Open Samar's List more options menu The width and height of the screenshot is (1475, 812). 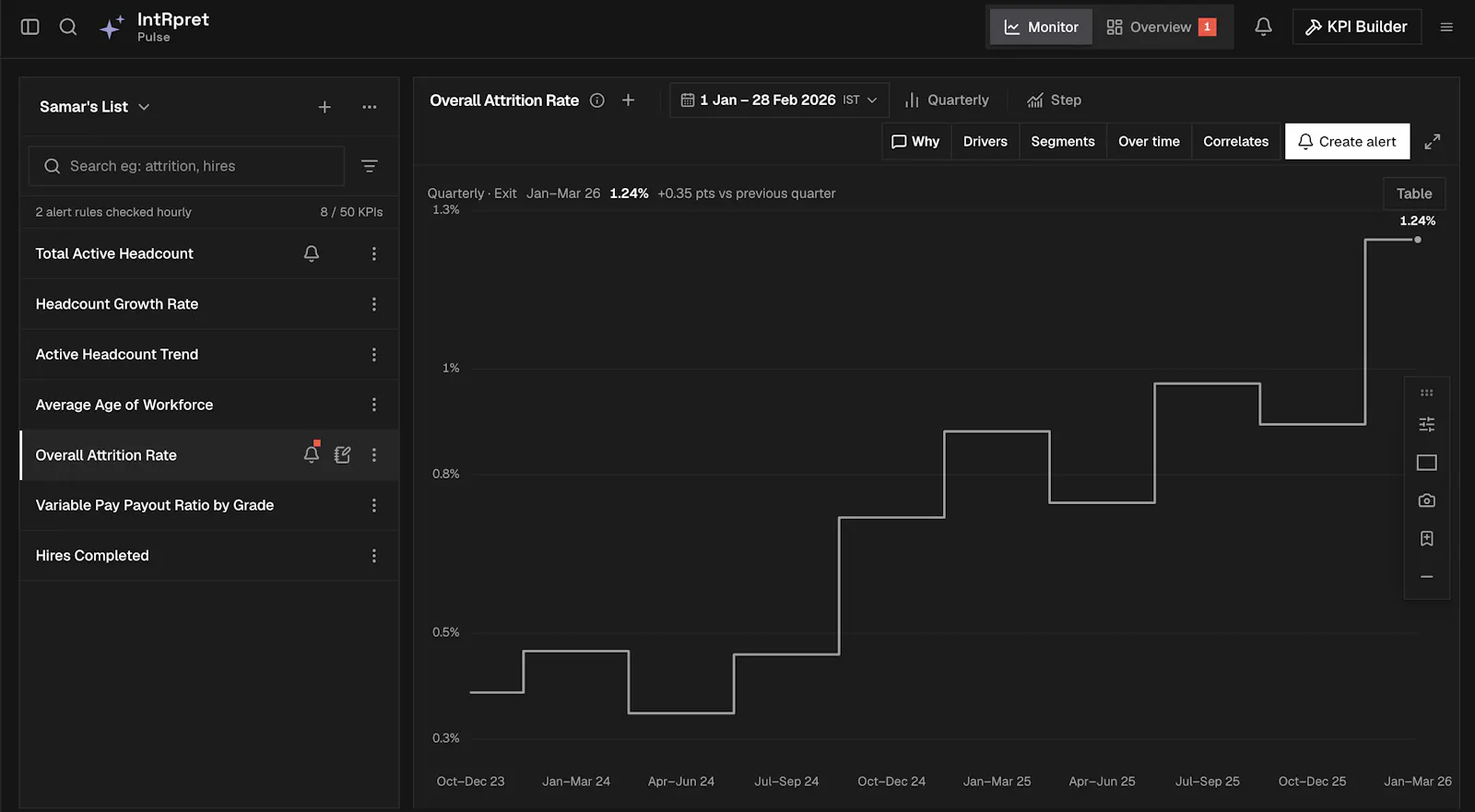370,107
